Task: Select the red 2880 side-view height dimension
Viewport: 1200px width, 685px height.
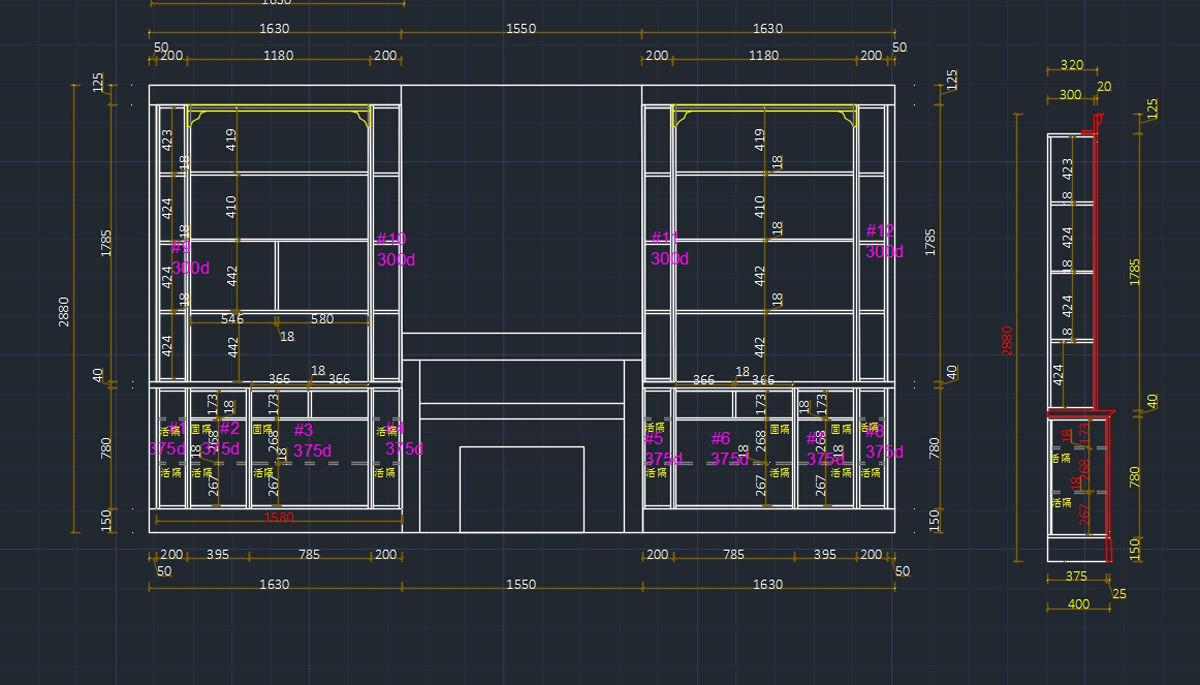Action: point(1007,340)
